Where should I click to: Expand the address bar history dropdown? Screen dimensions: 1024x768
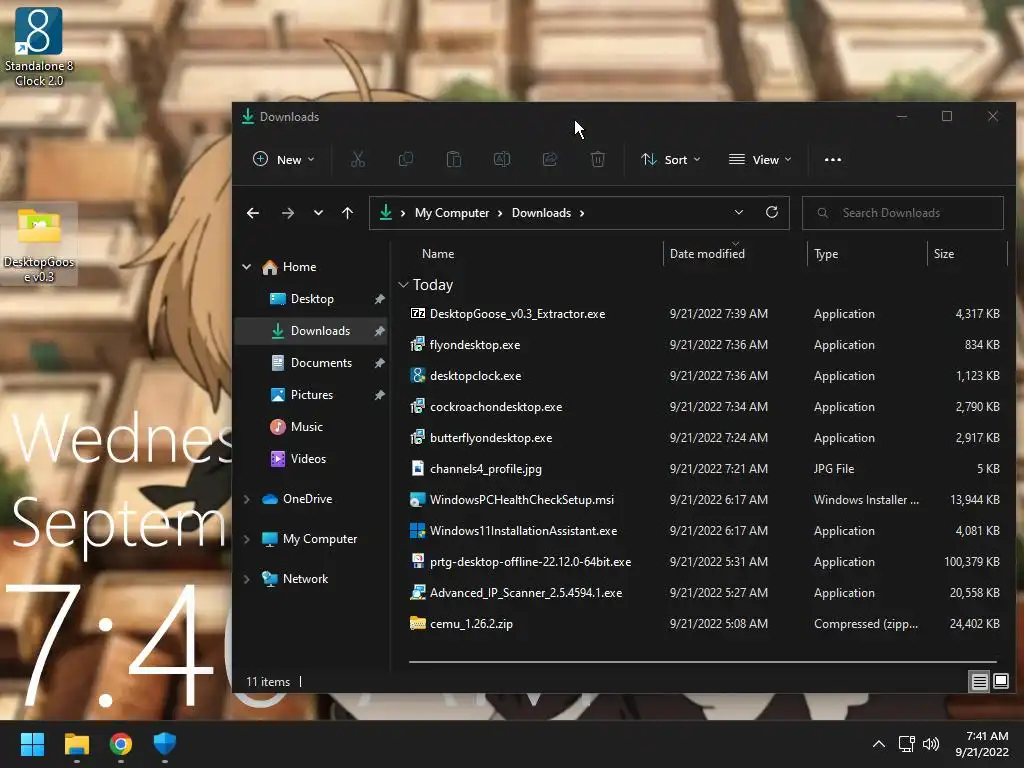[x=739, y=212]
